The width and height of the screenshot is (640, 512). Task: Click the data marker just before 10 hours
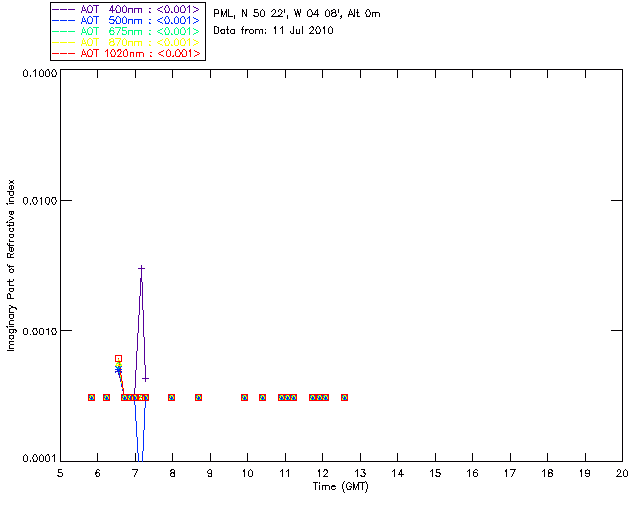pos(244,397)
